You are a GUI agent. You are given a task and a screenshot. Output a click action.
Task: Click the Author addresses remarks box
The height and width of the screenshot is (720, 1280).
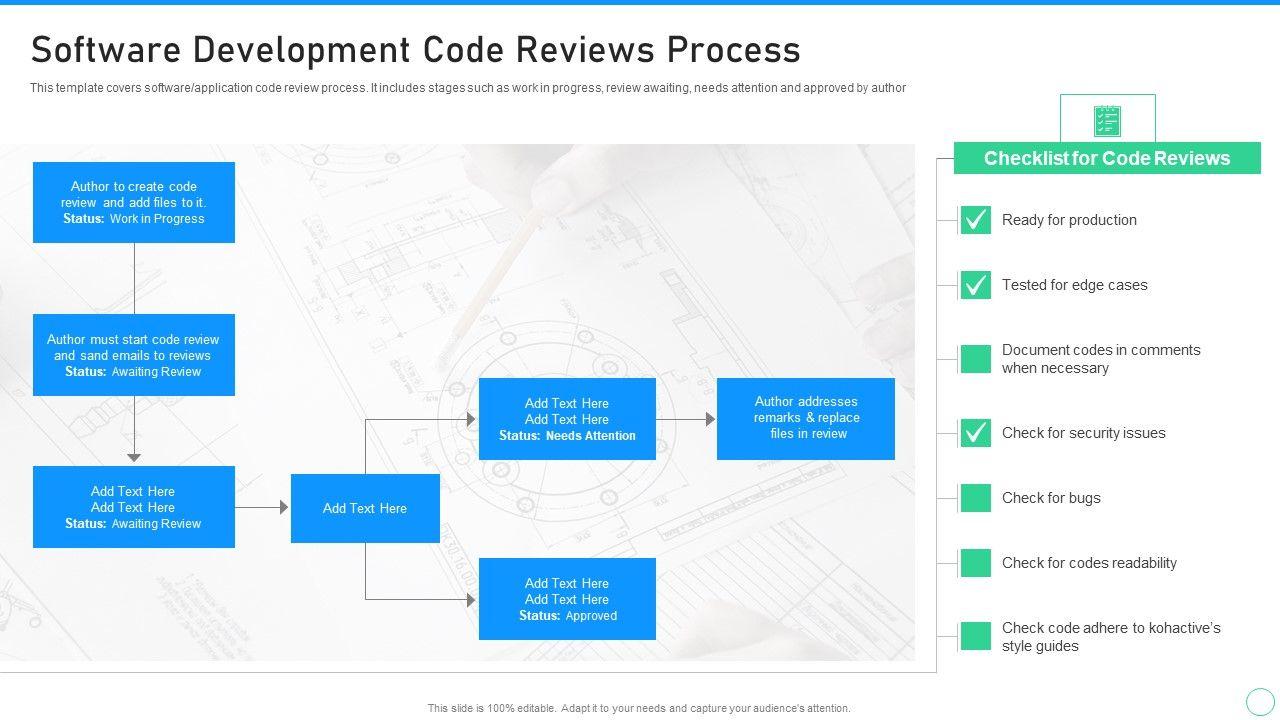[806, 418]
